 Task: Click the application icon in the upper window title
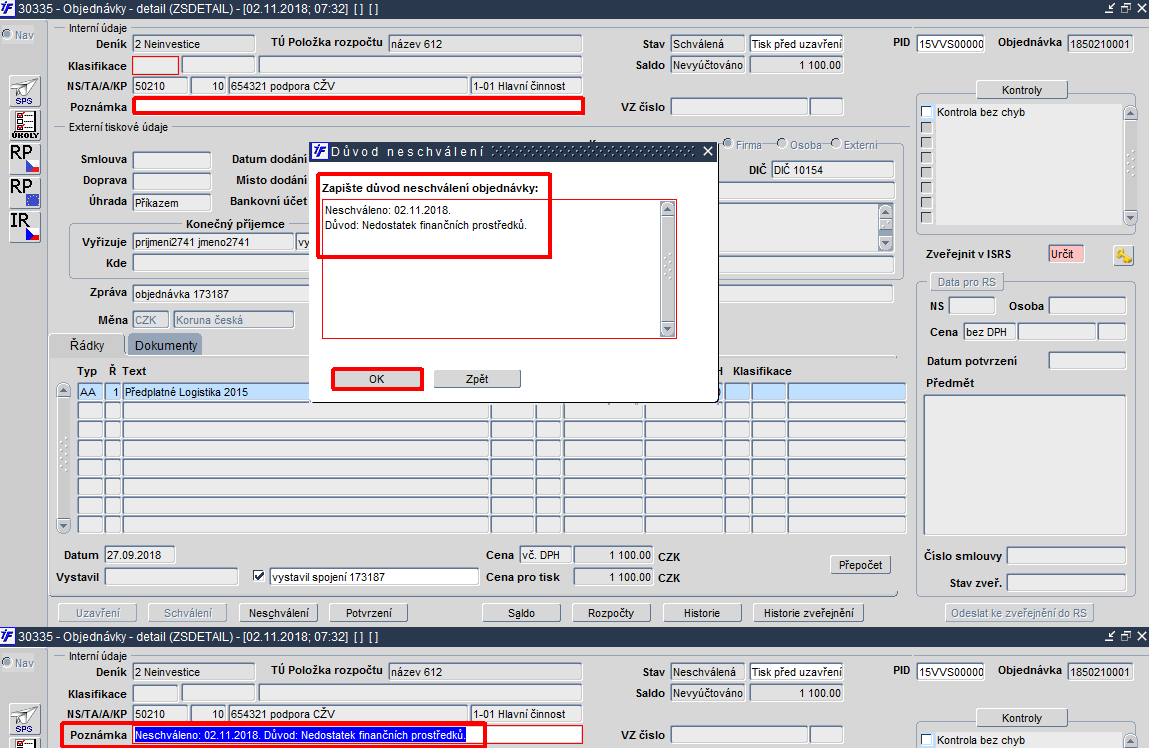point(7,9)
